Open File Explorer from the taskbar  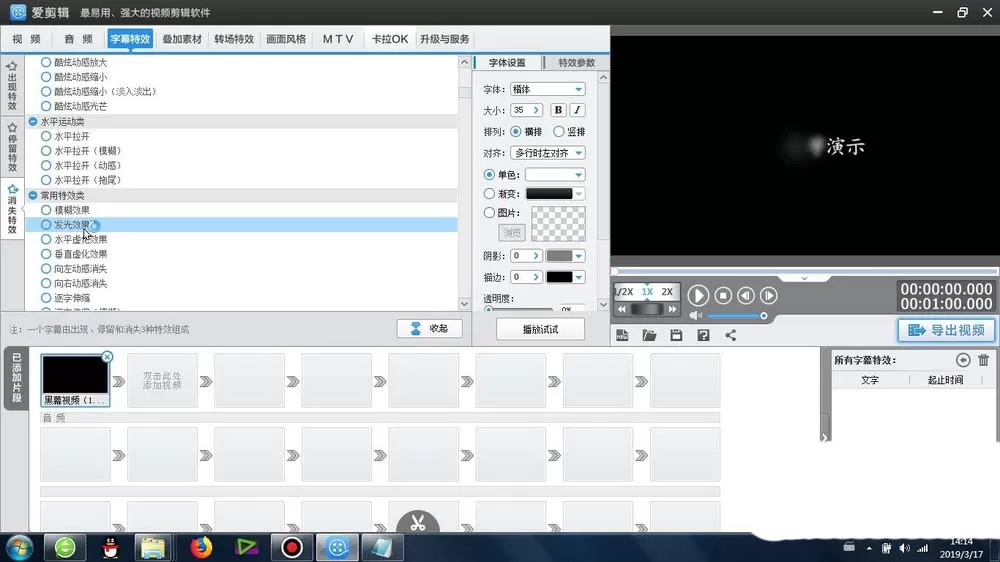153,547
